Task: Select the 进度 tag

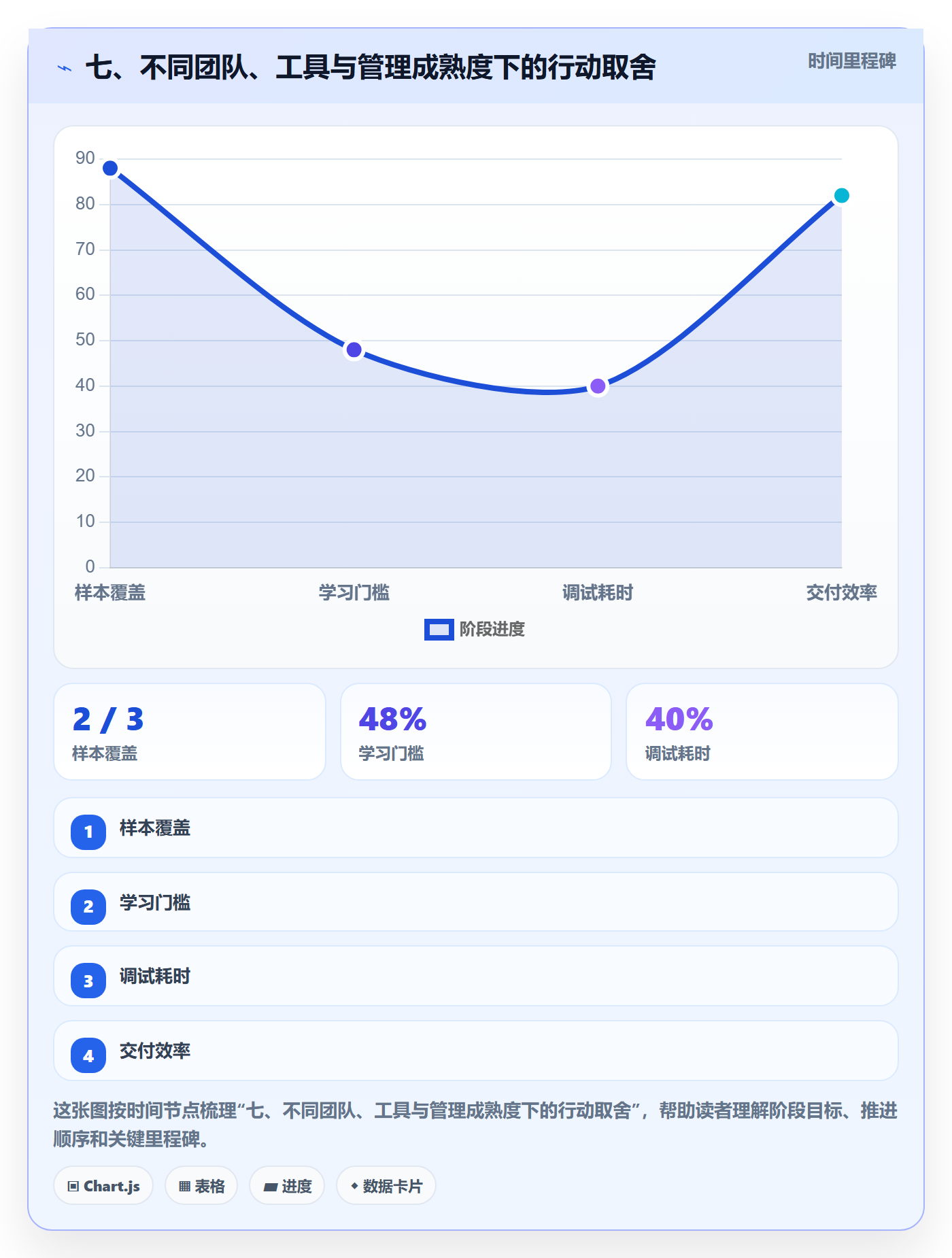Action: pos(287,1186)
